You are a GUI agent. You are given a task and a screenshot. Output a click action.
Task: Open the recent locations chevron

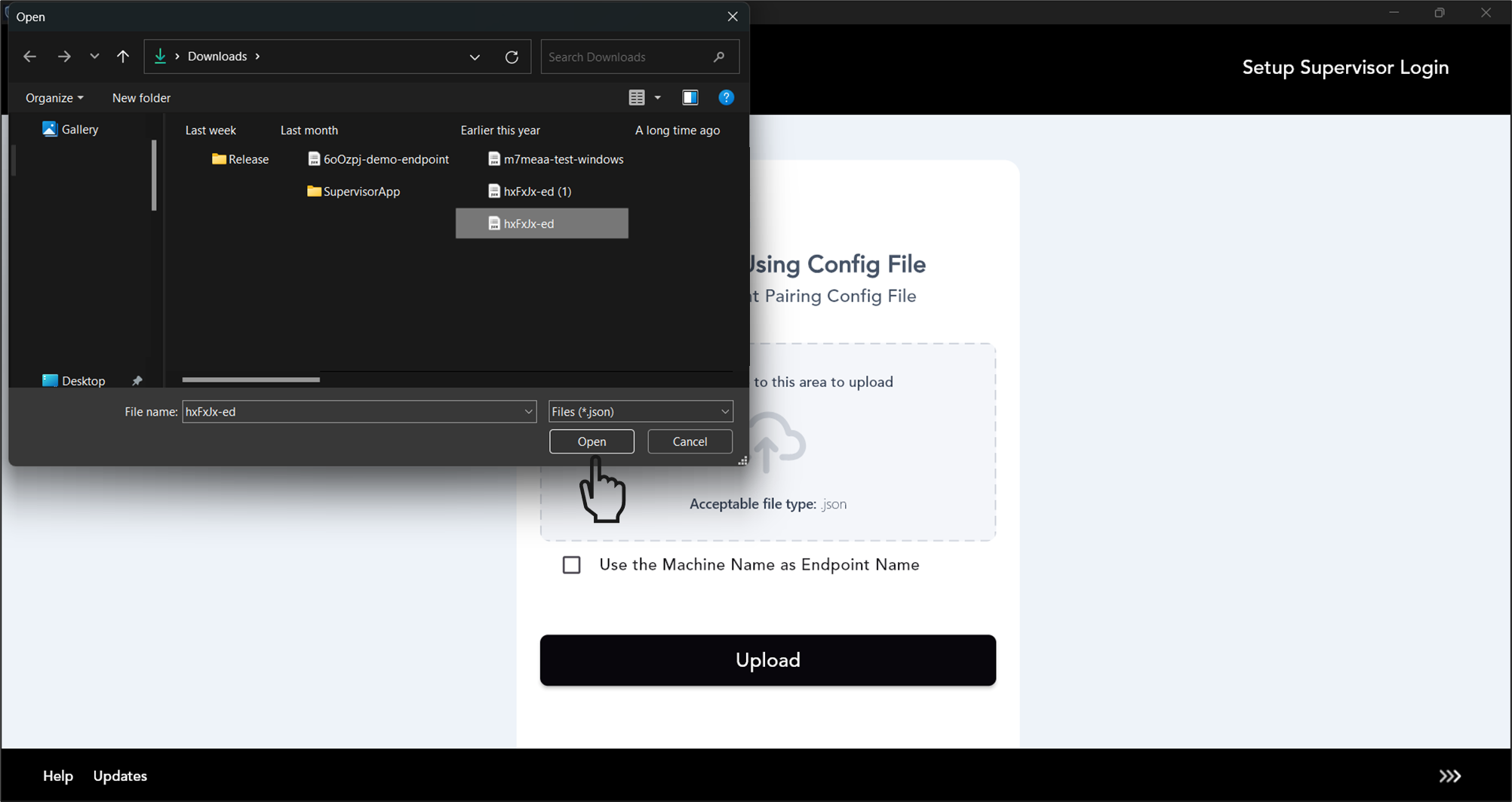pyautogui.click(x=94, y=57)
